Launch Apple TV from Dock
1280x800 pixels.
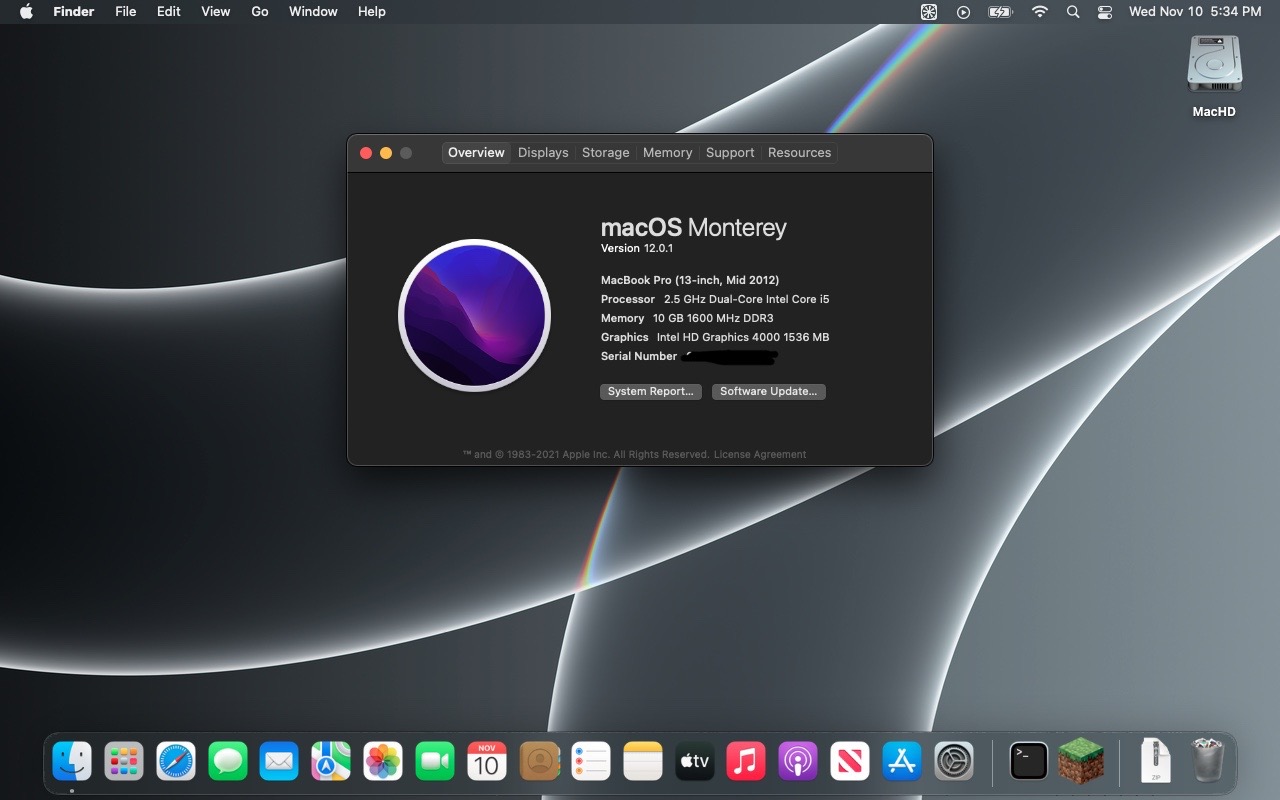click(695, 762)
